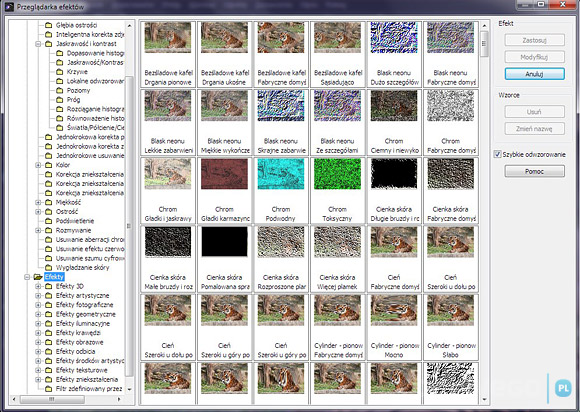Click the thumbnail pane scroll-up arrow
This screenshot has width=580, height=412.
(484, 26)
